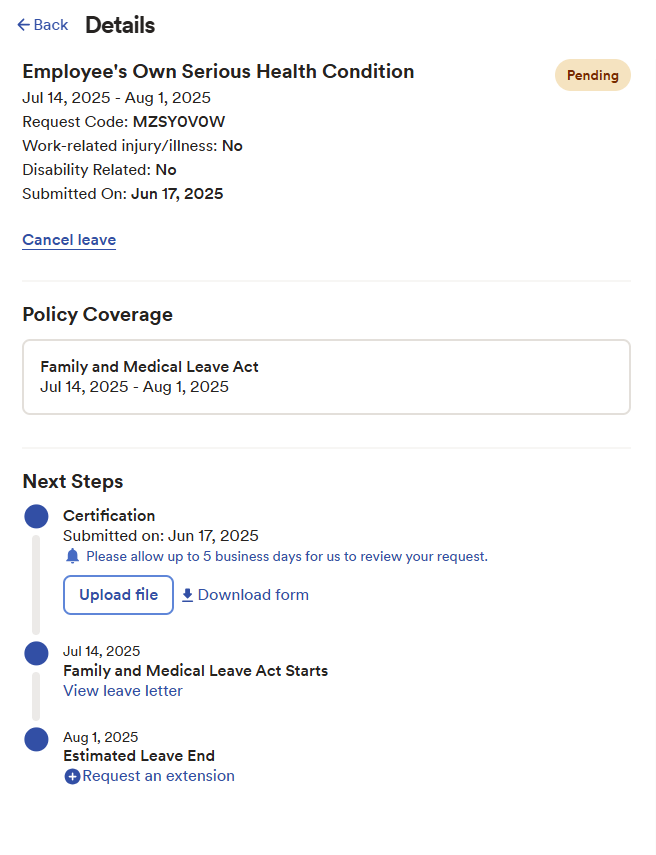The width and height of the screenshot is (656, 855).
Task: Click Request an extension
Action: coord(157,776)
